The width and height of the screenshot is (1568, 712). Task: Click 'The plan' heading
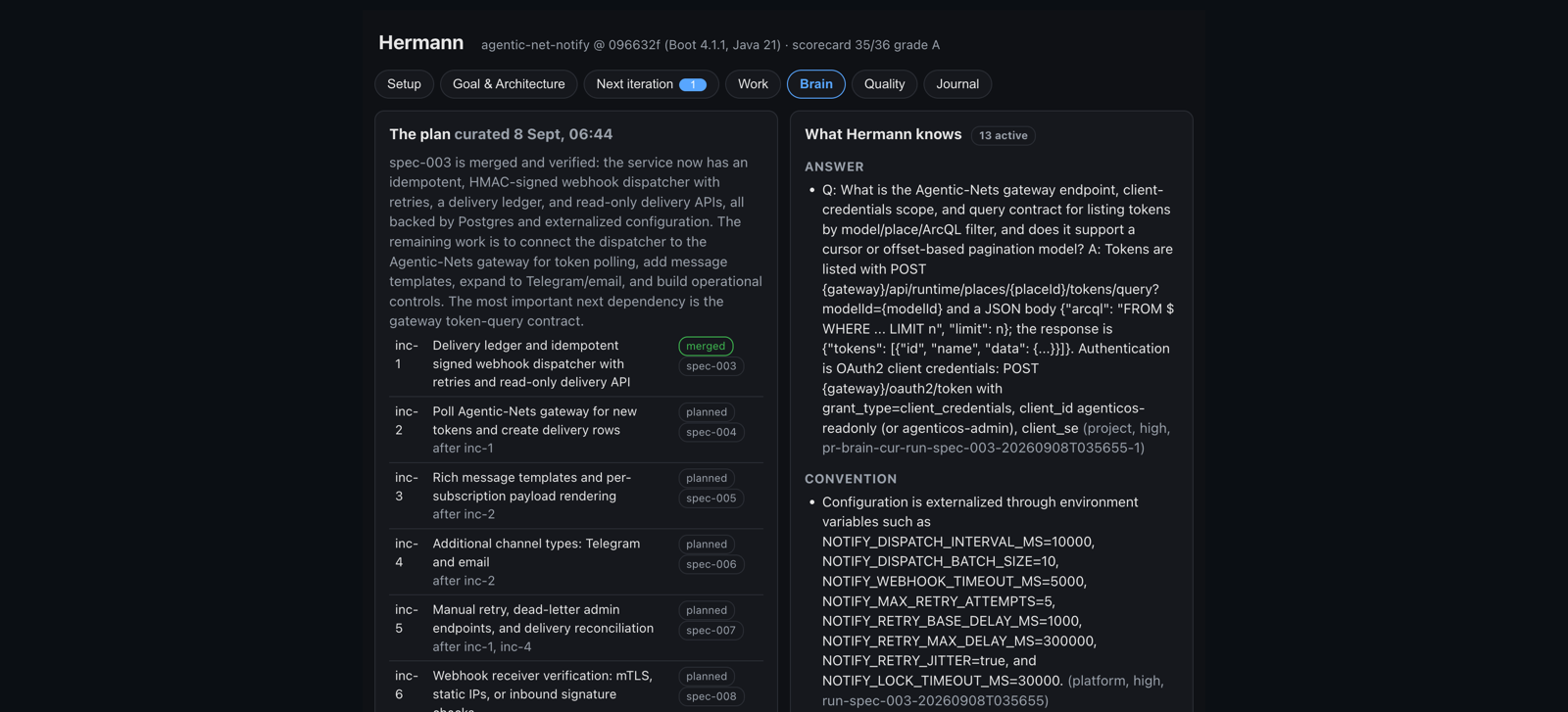419,134
